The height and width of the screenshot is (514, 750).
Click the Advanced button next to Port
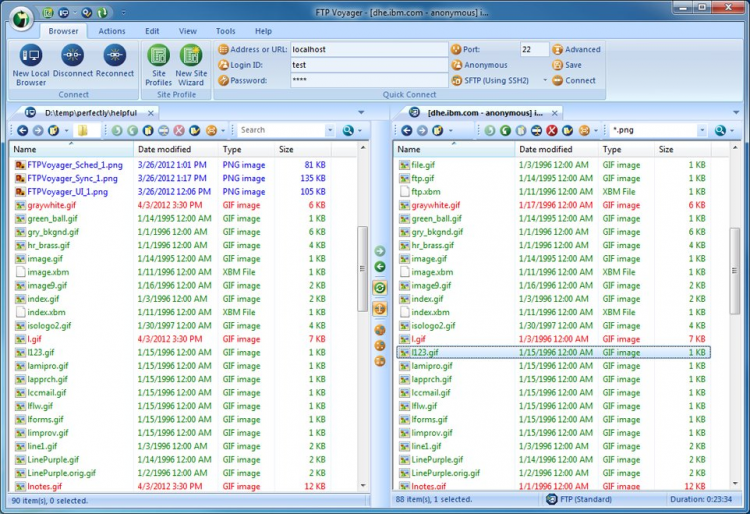point(576,49)
